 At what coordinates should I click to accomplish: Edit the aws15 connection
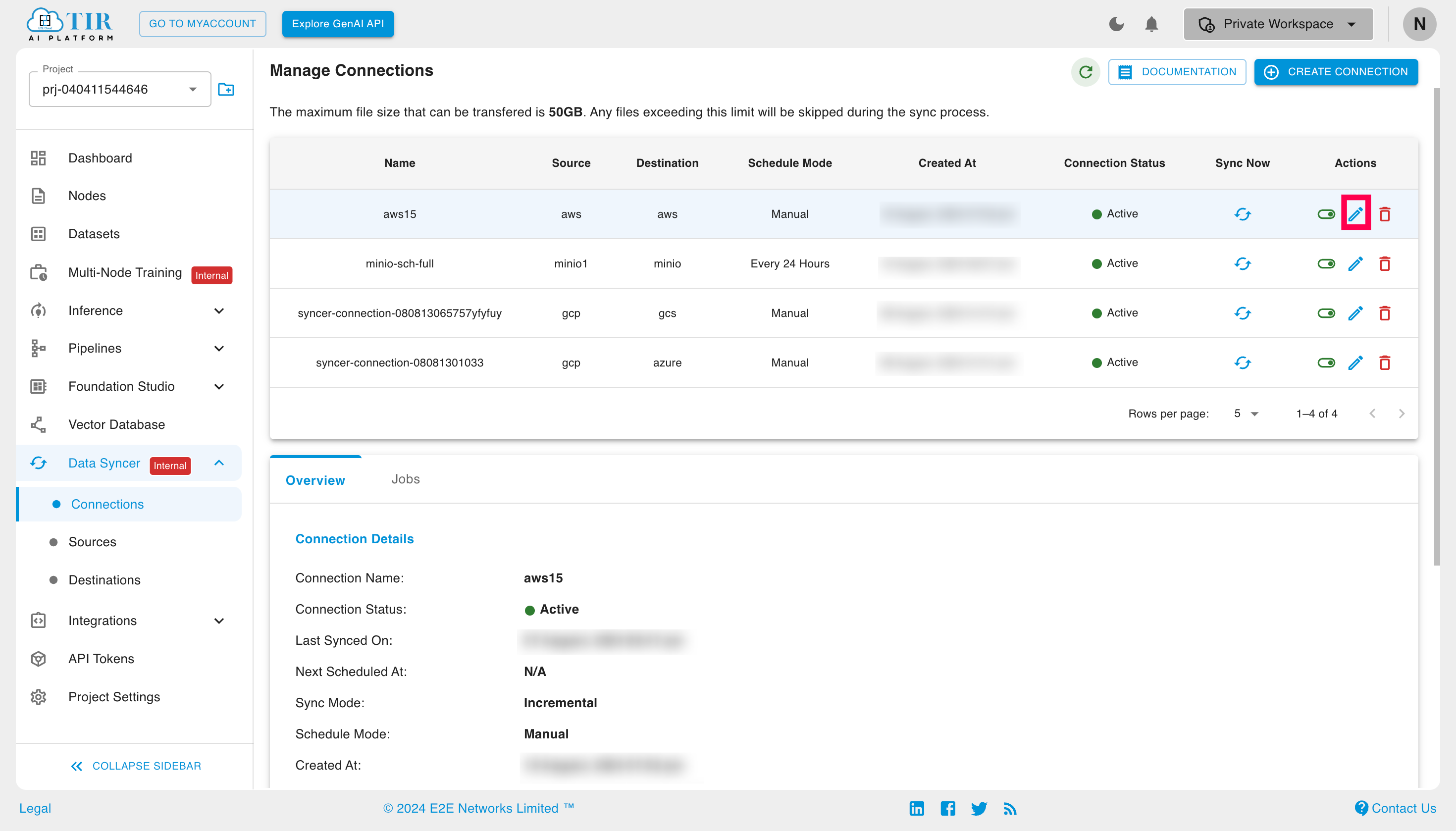pos(1355,214)
